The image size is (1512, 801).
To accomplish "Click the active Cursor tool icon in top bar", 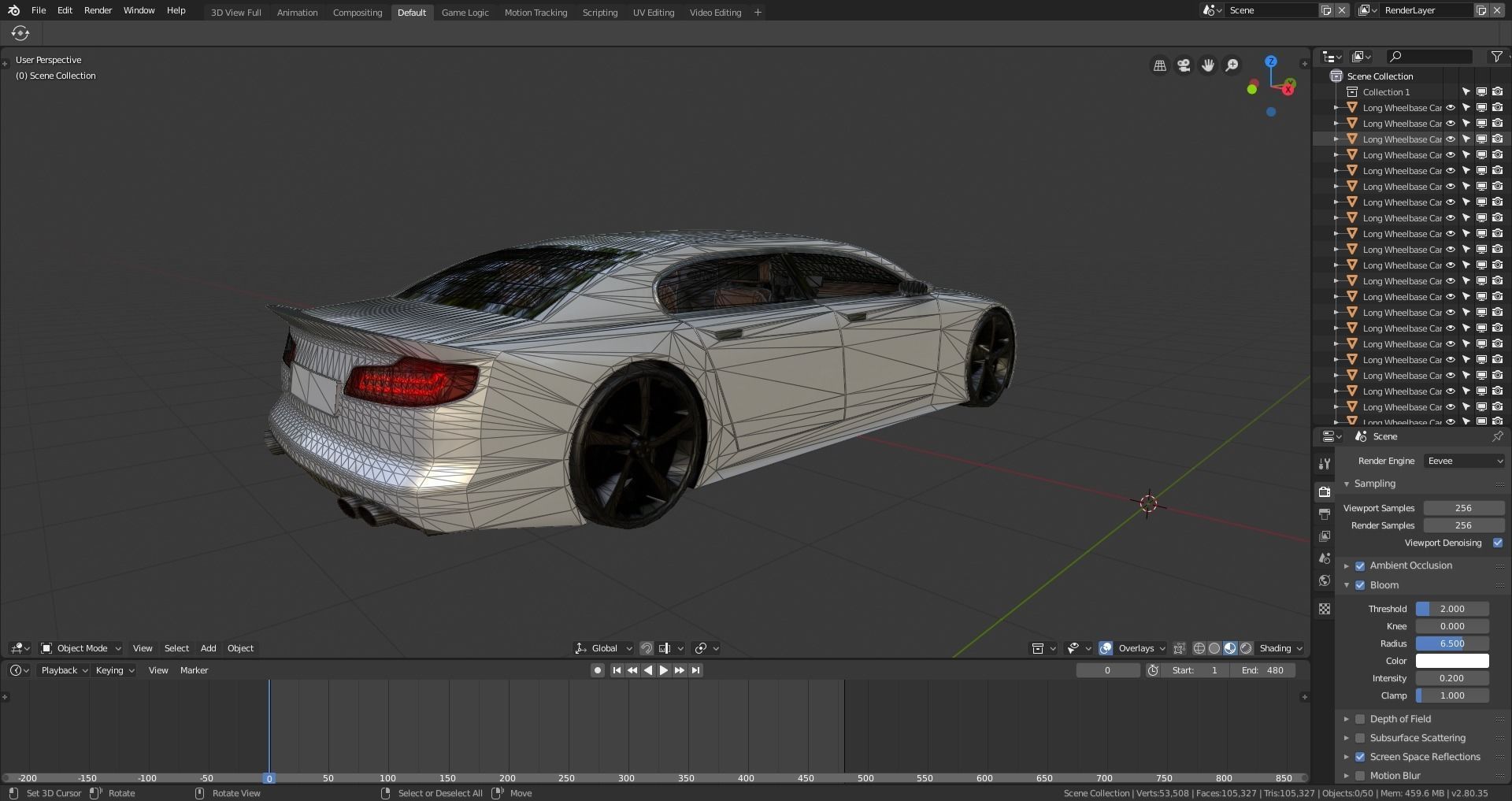I will (20, 33).
